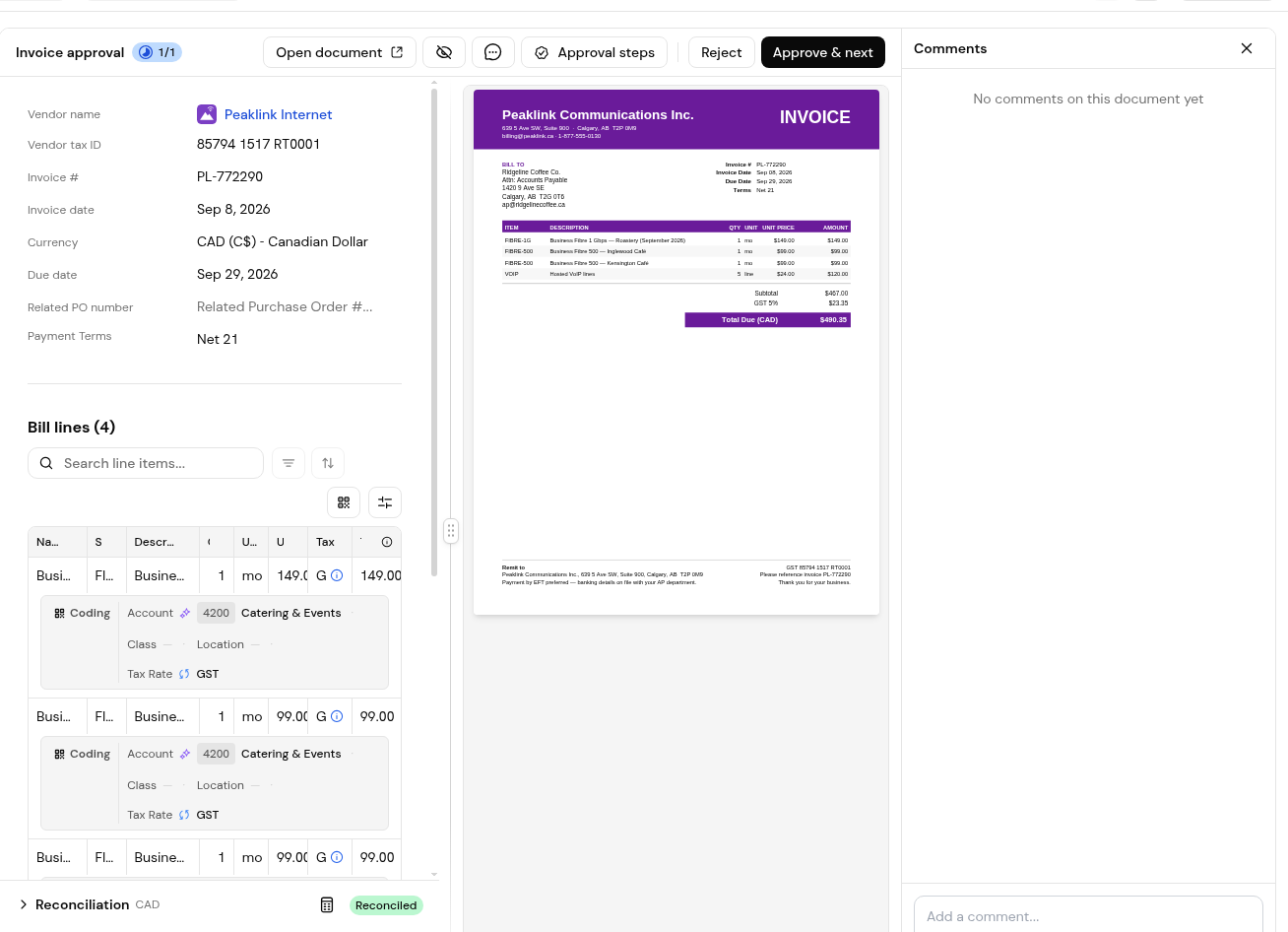Image resolution: width=1288 pixels, height=932 pixels.
Task: Add a comment input field
Action: pyautogui.click(x=1088, y=915)
